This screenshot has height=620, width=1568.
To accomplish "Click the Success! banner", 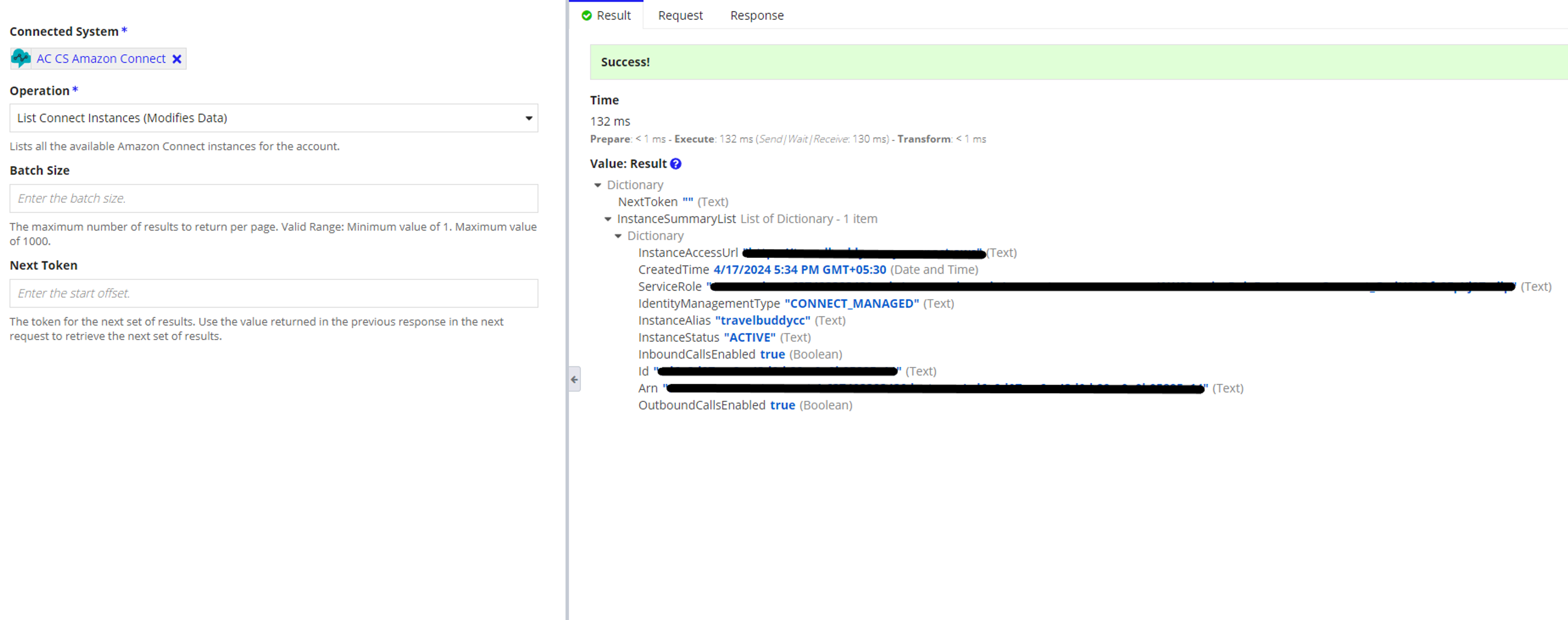I will point(1078,62).
